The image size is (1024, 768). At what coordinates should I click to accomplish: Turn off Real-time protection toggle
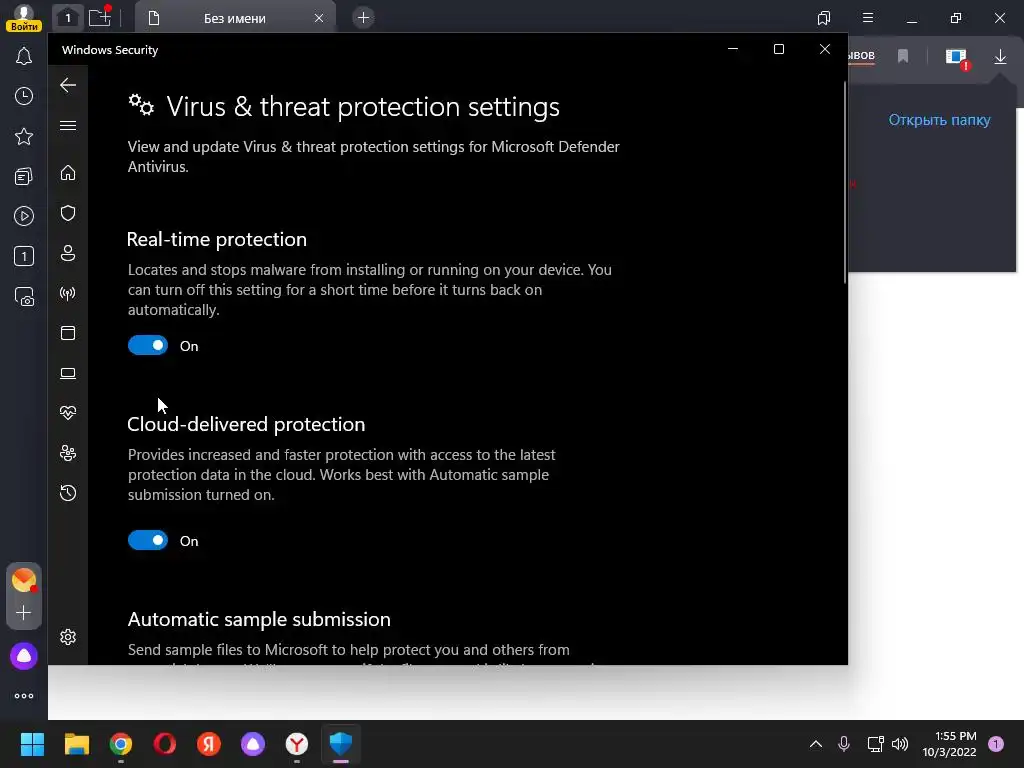click(148, 345)
